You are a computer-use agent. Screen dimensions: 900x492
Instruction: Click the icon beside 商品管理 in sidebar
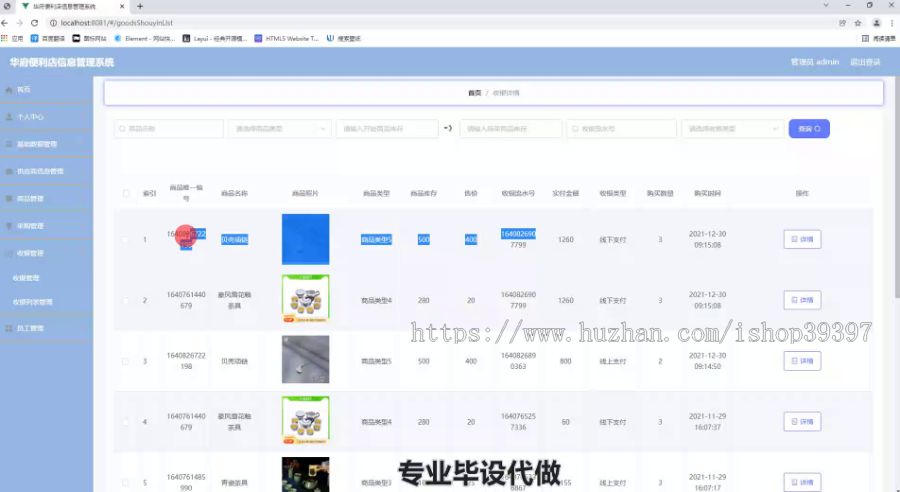point(9,199)
